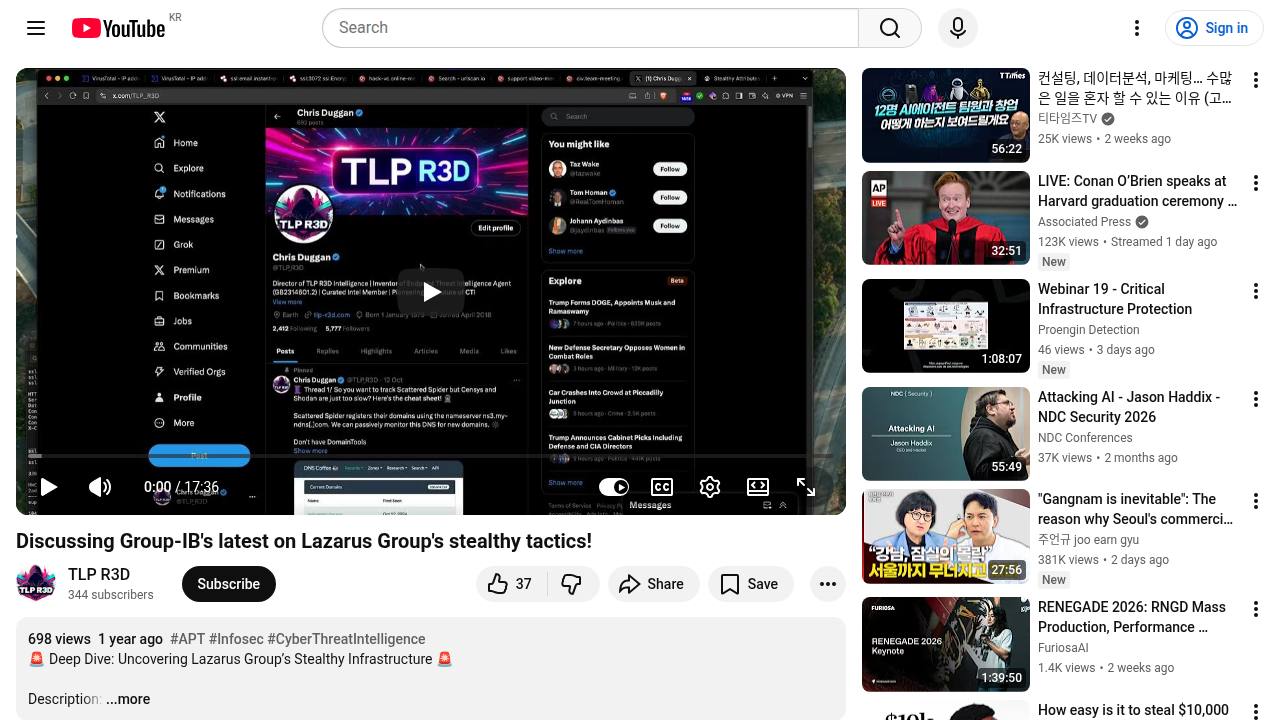Click the #CyberThreatIntelligence hashtag
The width and height of the screenshot is (1280, 720).
pyautogui.click(x=346, y=639)
